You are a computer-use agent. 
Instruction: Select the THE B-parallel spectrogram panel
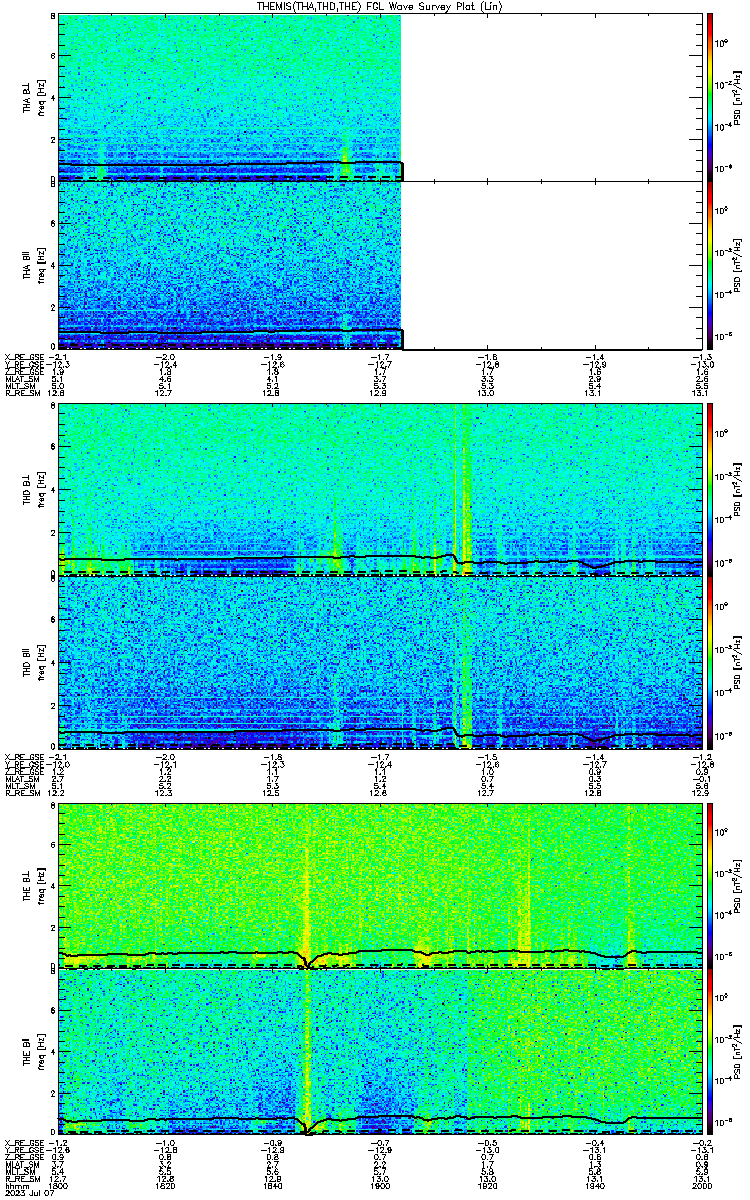point(381,1052)
